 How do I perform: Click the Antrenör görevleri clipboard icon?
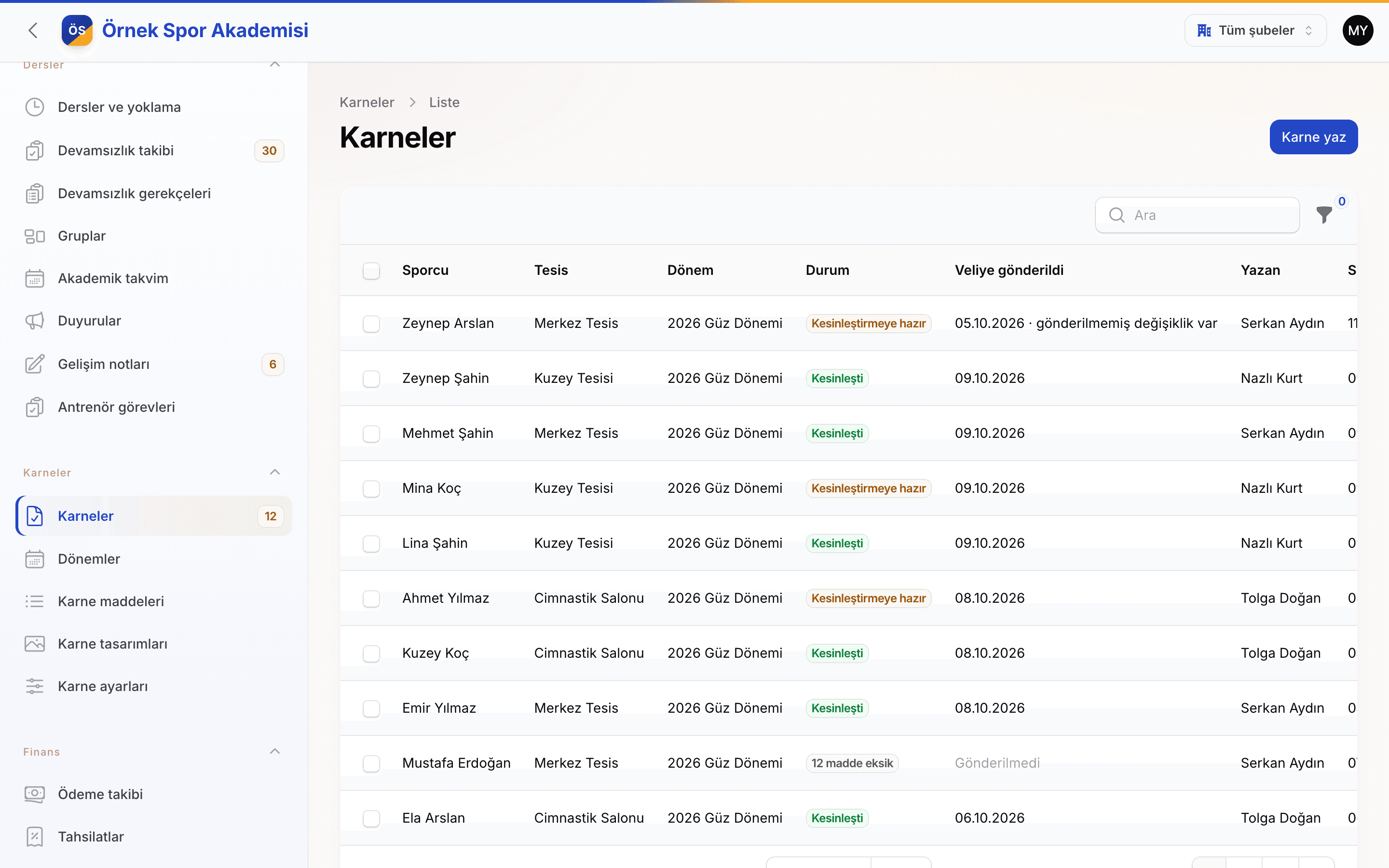click(34, 407)
